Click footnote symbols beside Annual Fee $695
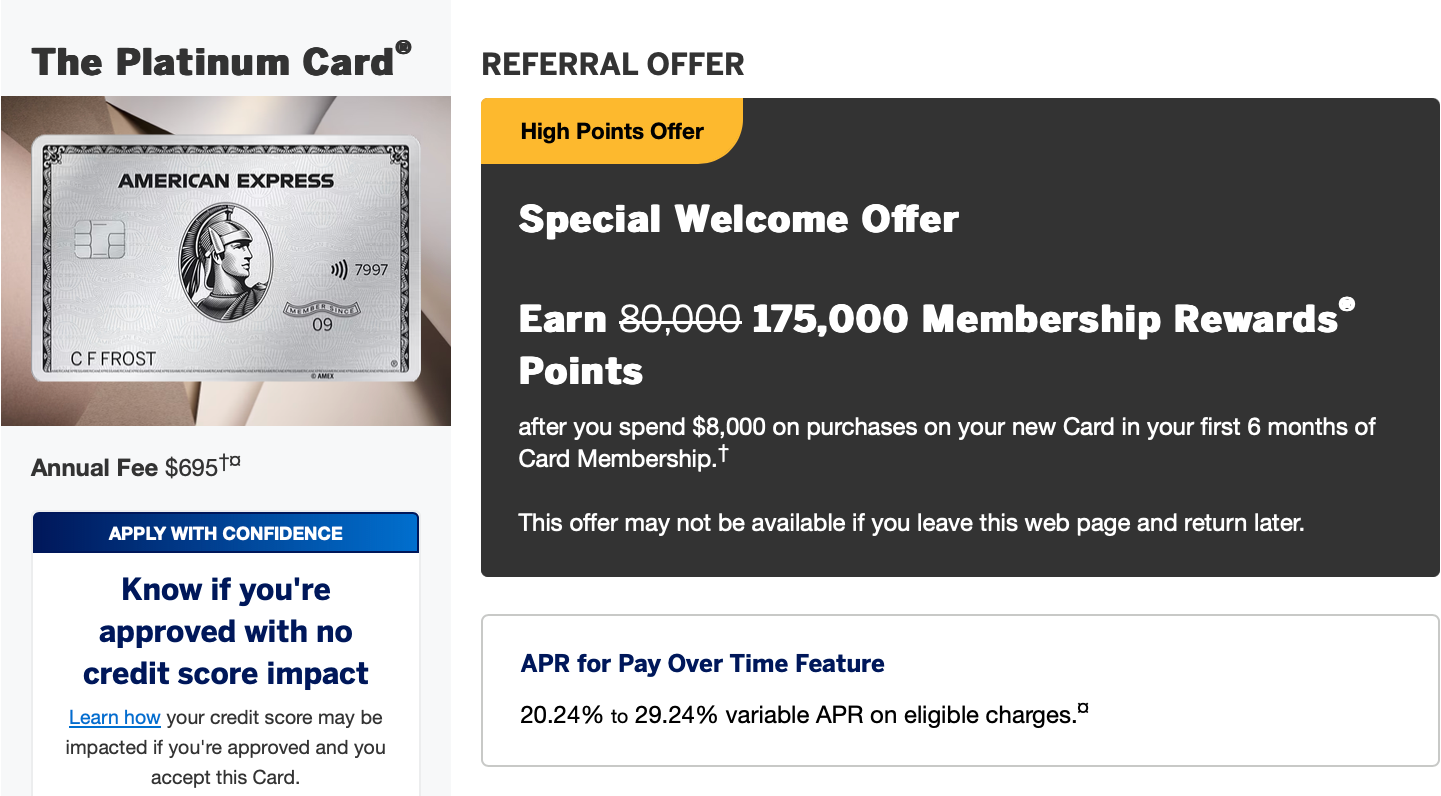The height and width of the screenshot is (796, 1441). tap(230, 462)
